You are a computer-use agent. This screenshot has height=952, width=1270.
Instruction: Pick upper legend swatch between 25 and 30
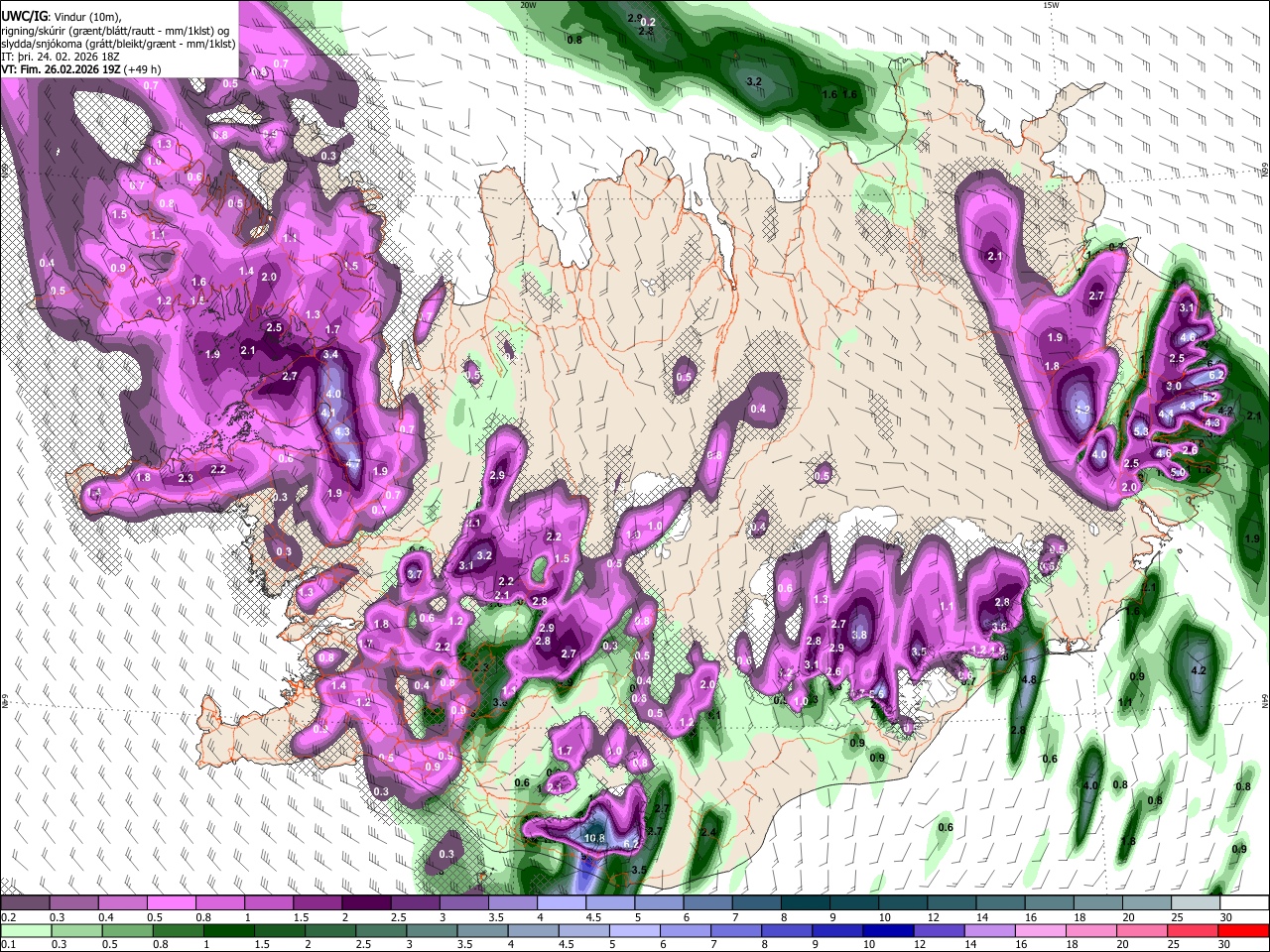pyautogui.click(x=1196, y=903)
